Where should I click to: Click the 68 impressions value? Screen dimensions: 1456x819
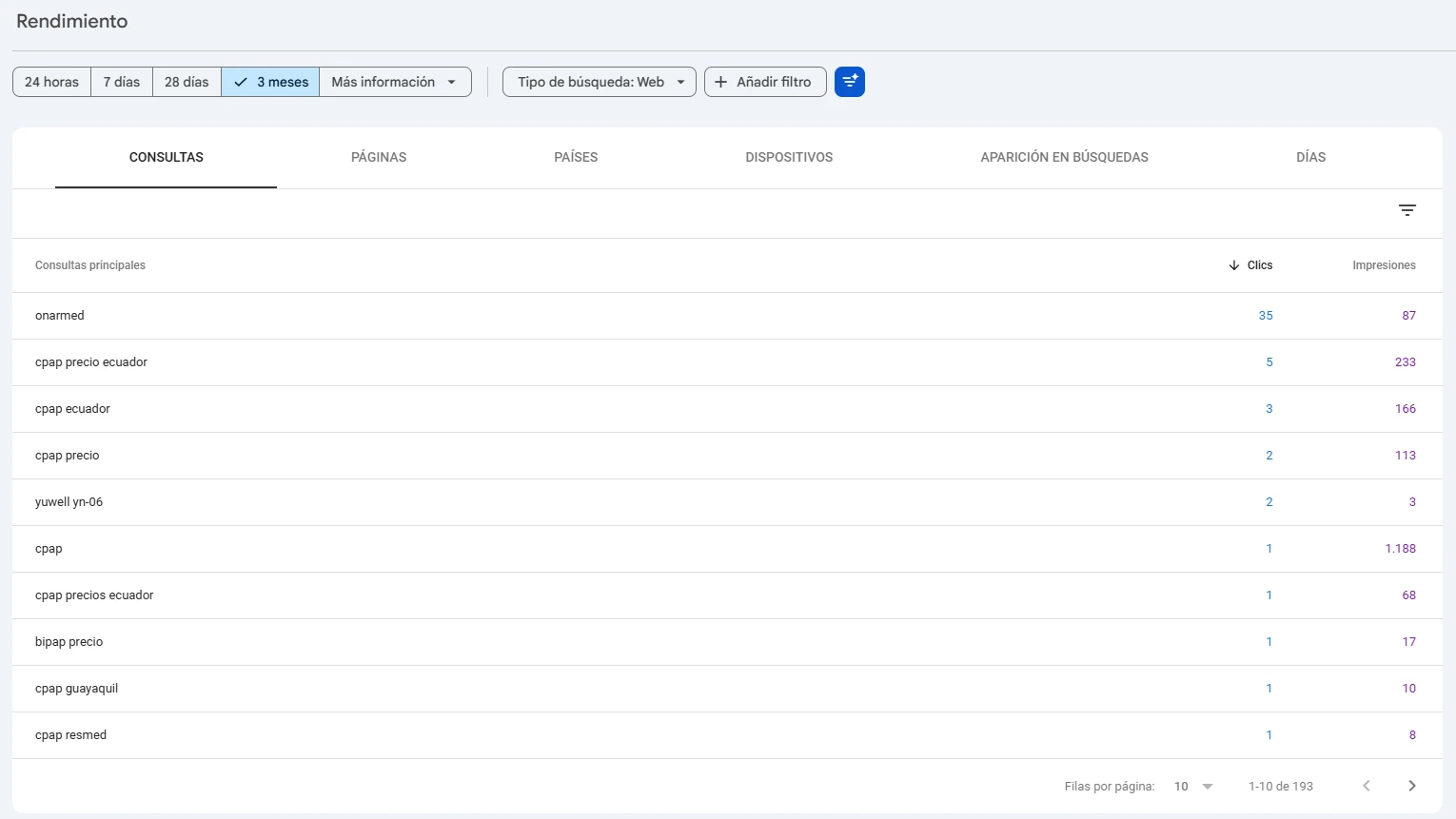click(1408, 595)
